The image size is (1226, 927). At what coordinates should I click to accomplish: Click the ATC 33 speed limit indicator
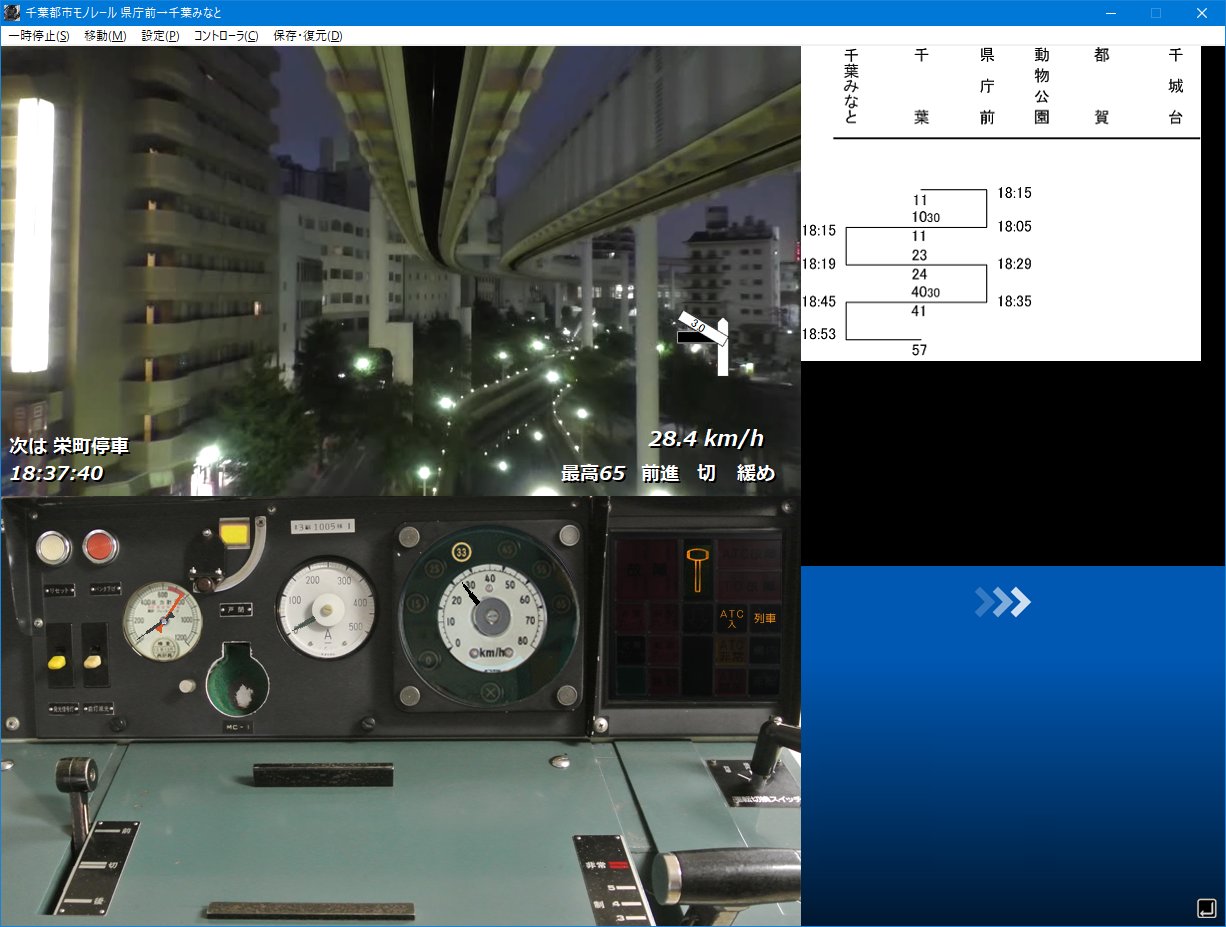[462, 551]
